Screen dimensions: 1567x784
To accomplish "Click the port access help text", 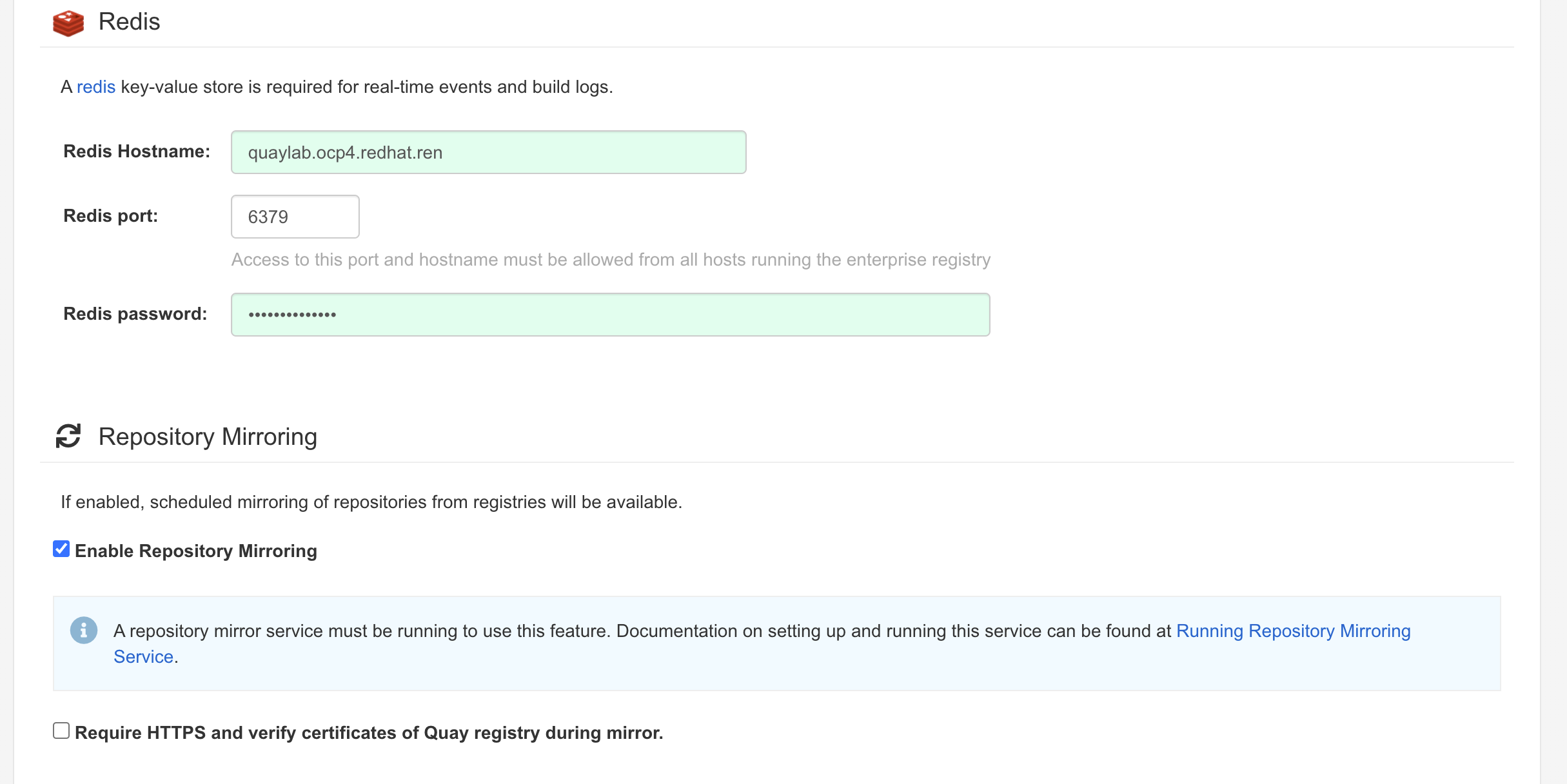I will coord(611,260).
